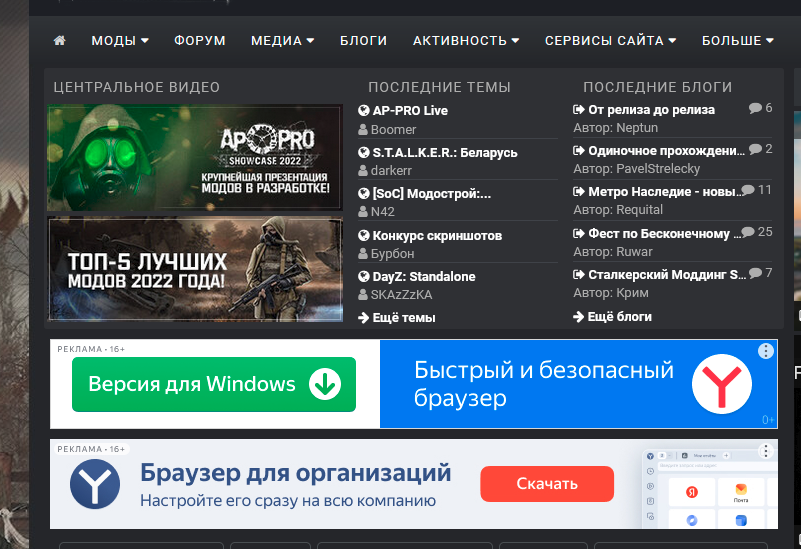Click Yandex Browser logo in blue ad

721,384
